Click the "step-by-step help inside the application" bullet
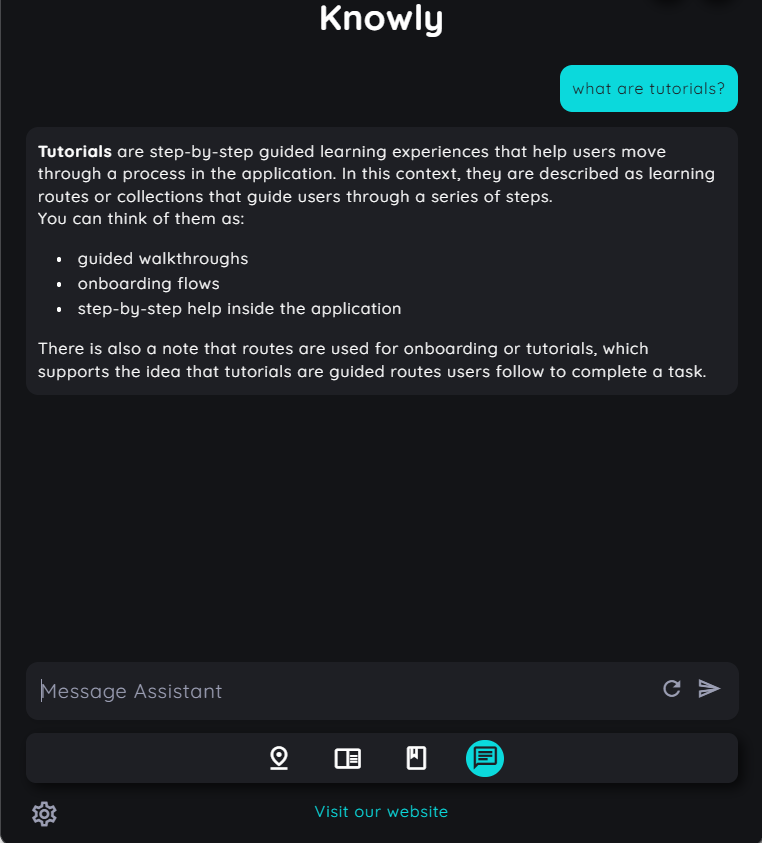 (239, 309)
